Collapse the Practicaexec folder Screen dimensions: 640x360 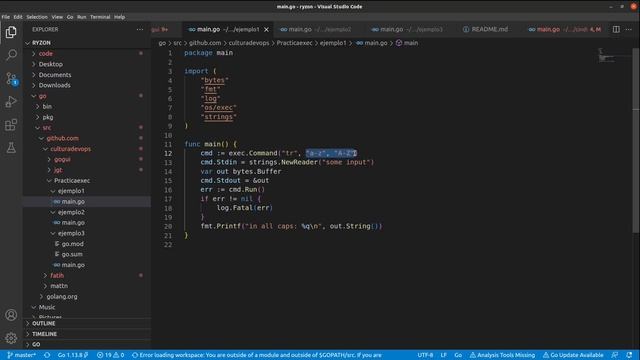[87, 180]
